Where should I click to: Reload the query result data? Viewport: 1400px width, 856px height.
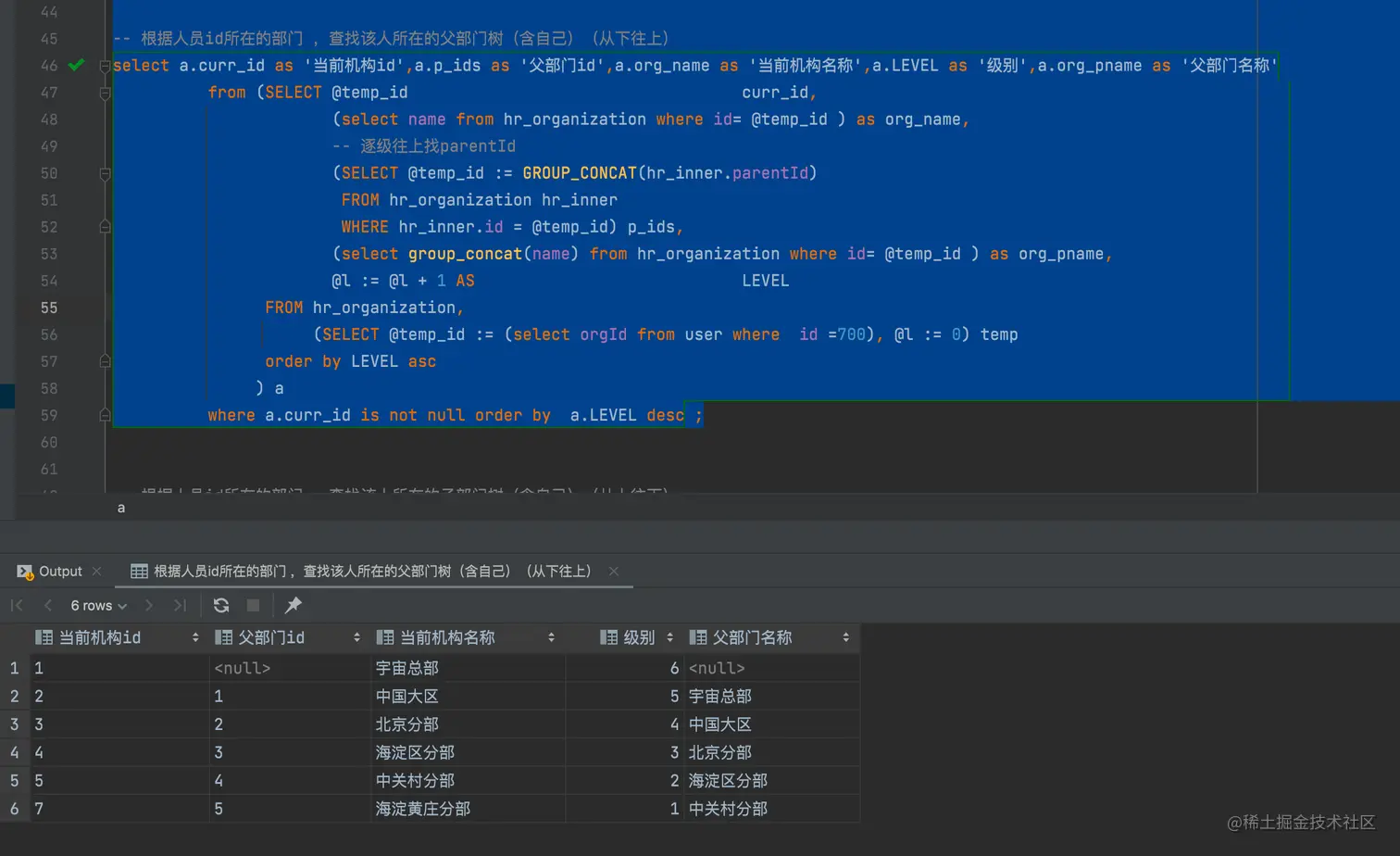click(x=220, y=605)
